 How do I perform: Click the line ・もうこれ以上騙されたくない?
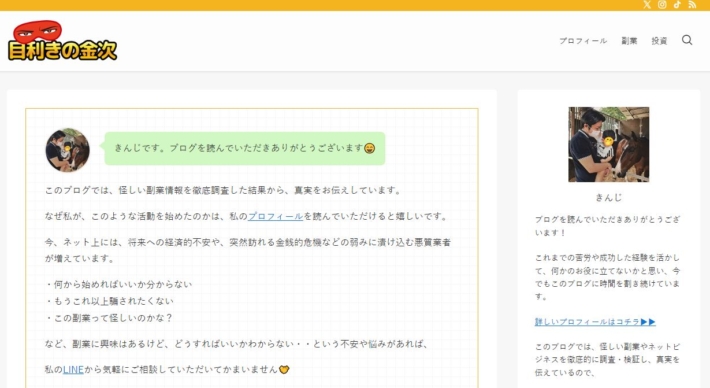coord(109,301)
